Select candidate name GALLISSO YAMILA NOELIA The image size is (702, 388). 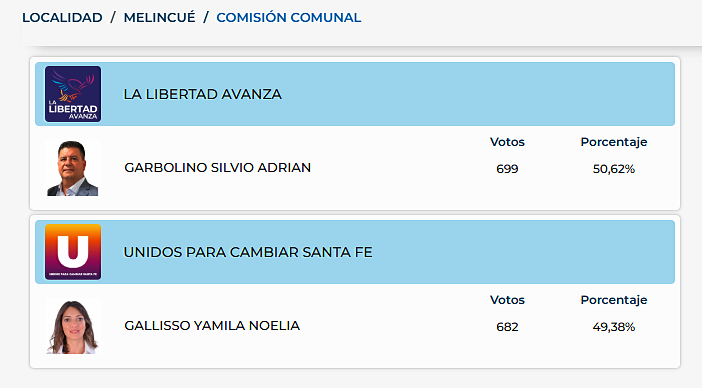[212, 325]
